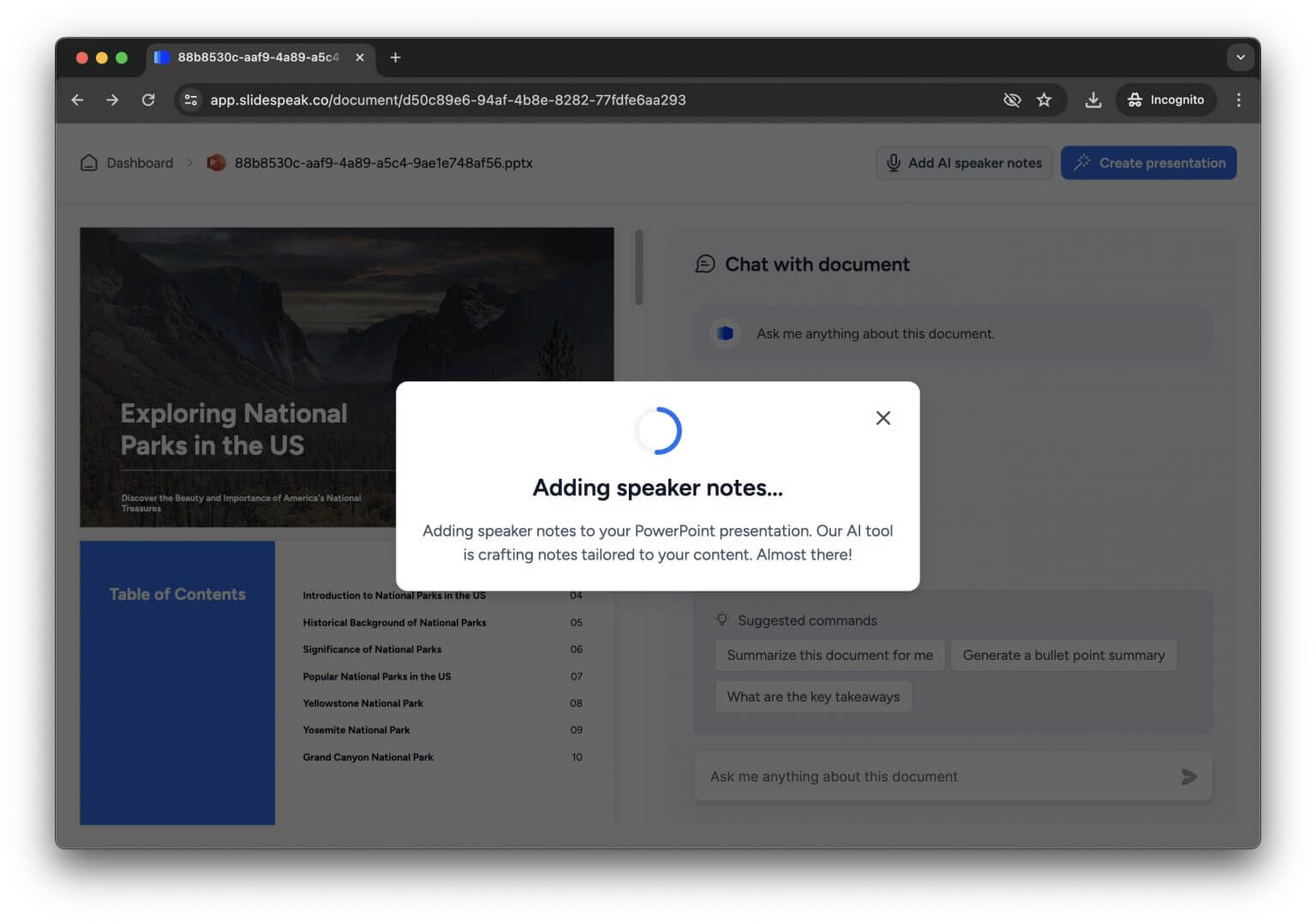Click the microphone icon on Add AI speaker notes

(x=894, y=163)
